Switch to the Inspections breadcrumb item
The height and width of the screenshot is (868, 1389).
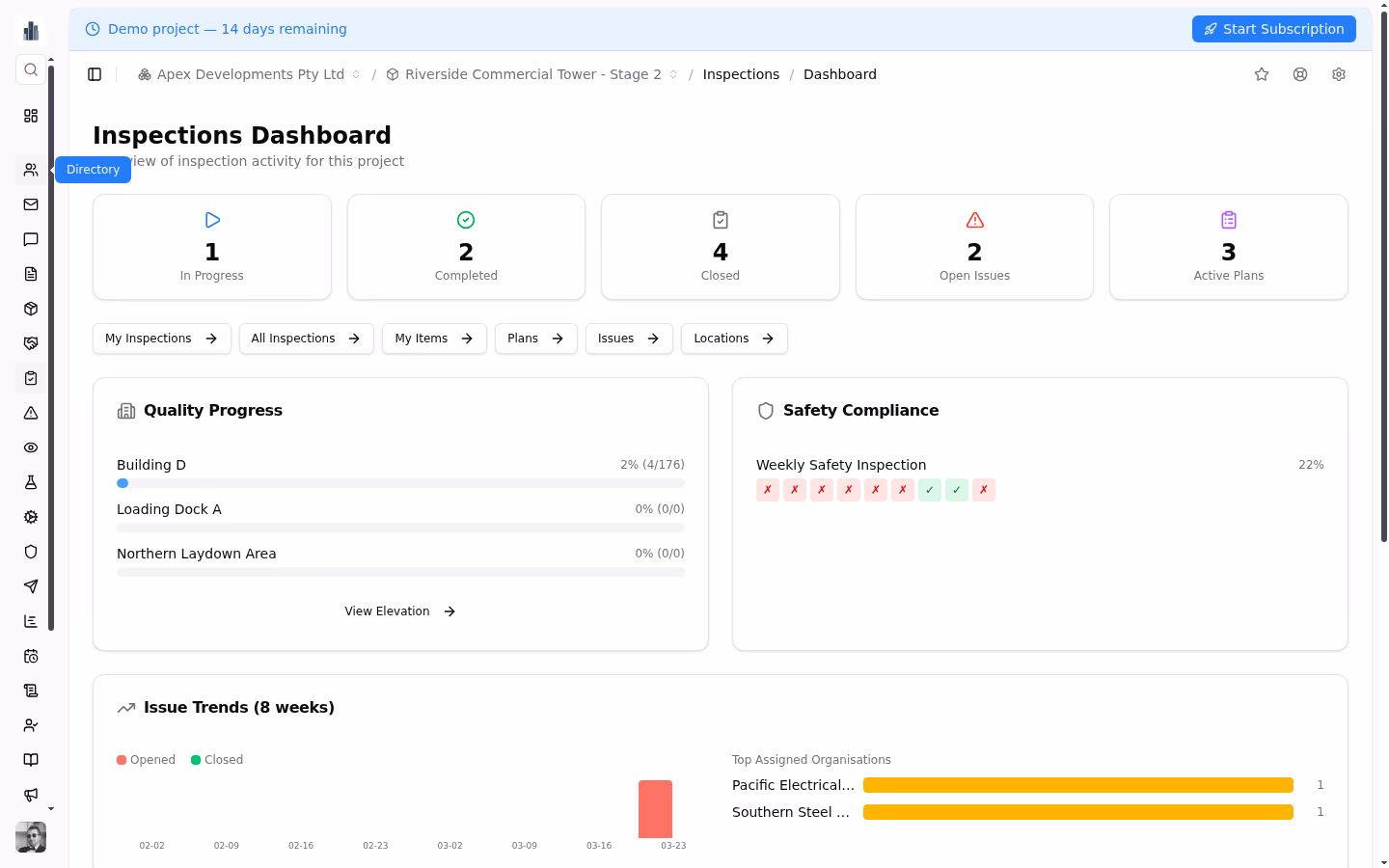click(x=741, y=74)
